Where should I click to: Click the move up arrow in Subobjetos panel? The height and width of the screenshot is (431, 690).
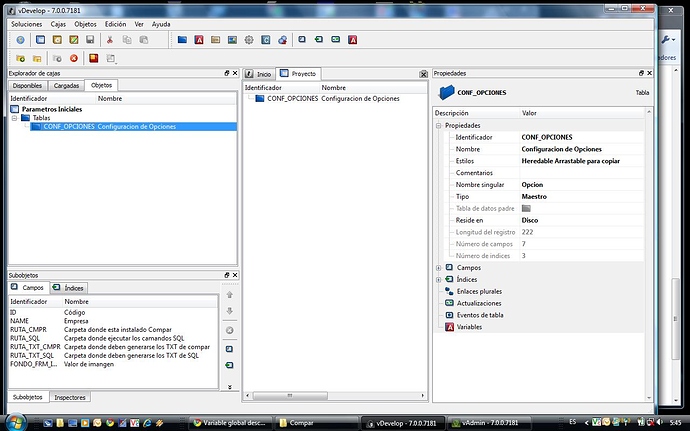pyautogui.click(x=229, y=294)
